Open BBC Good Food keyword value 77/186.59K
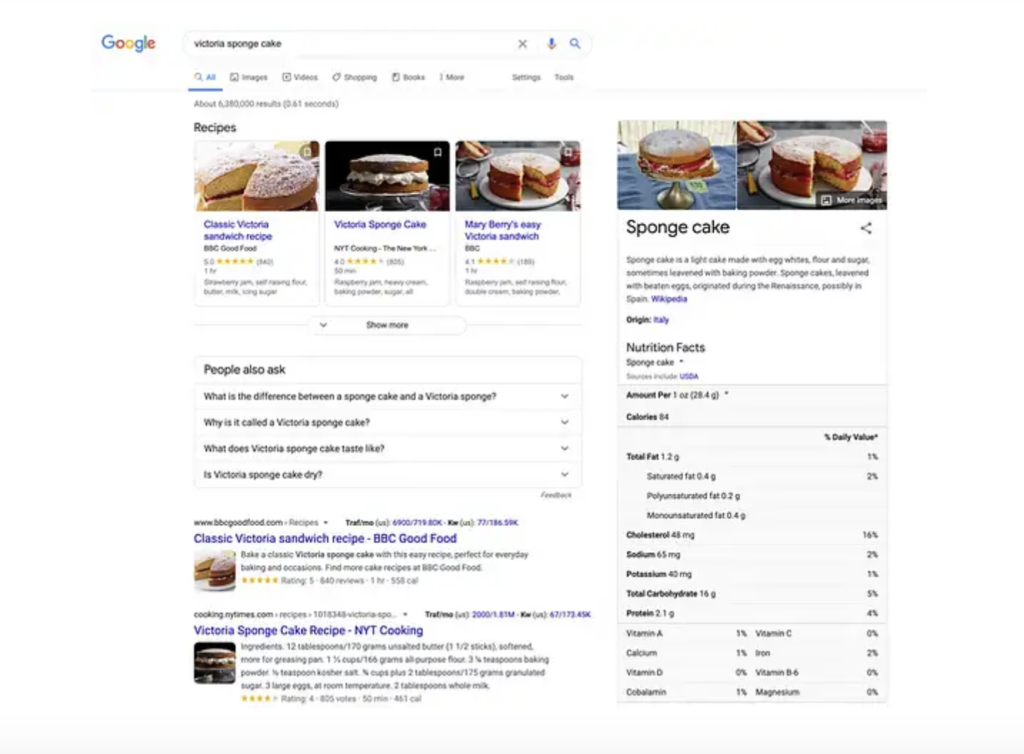 click(498, 523)
